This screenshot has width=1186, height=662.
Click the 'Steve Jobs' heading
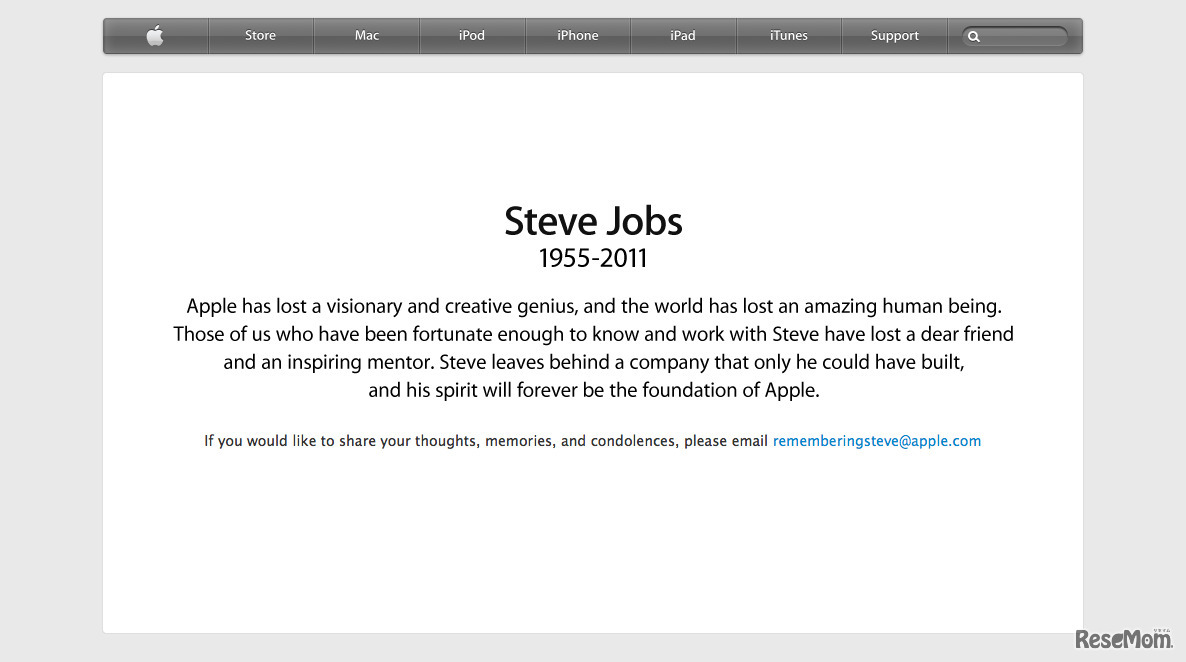pos(594,221)
